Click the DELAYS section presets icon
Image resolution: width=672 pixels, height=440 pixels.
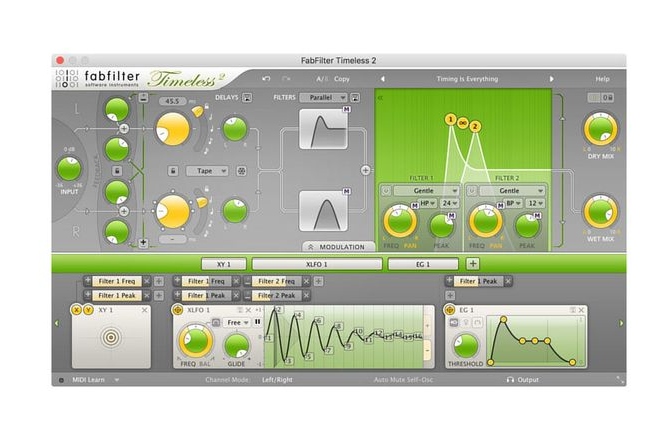pyautogui.click(x=247, y=98)
